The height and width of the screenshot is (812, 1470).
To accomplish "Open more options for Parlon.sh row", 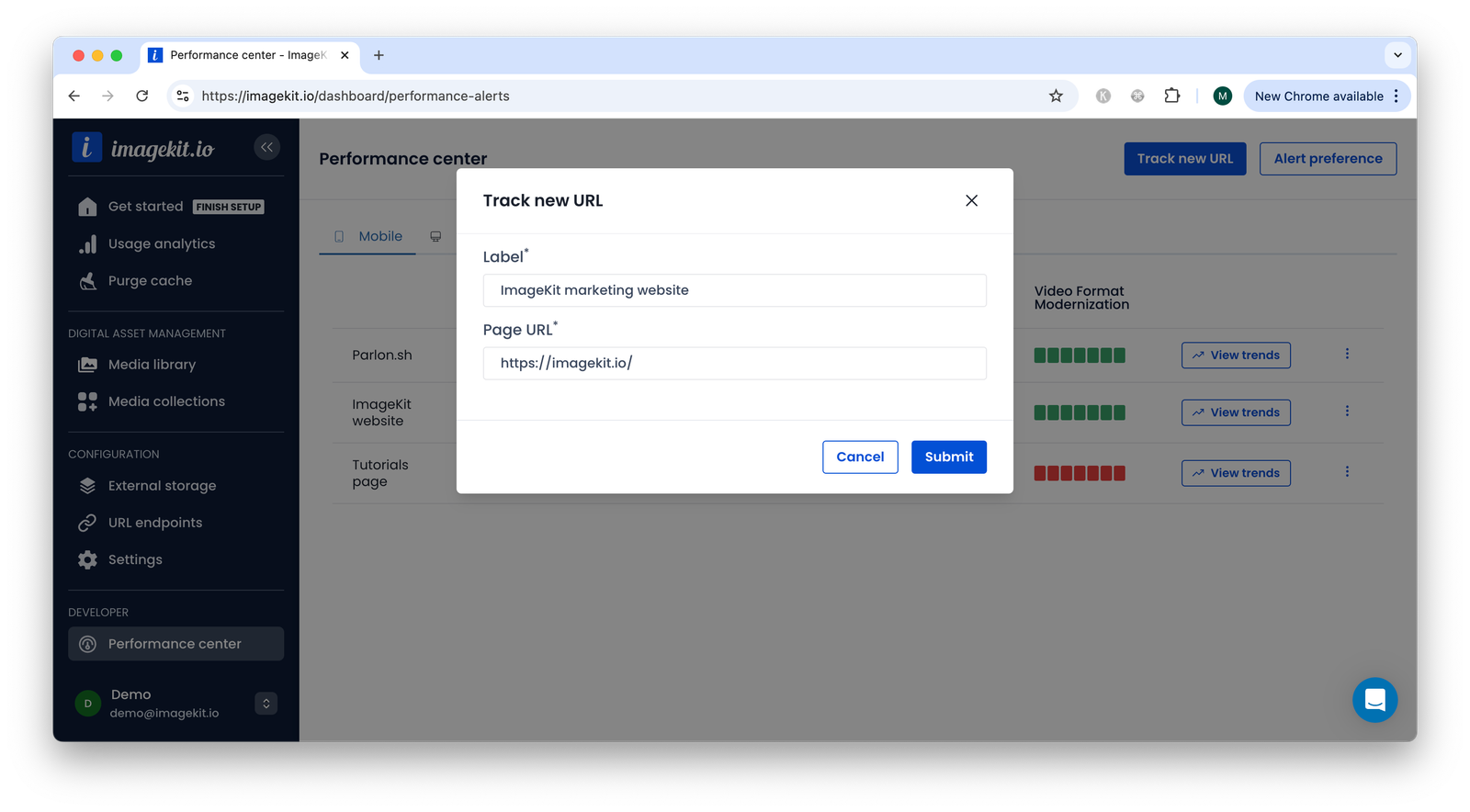I will 1347,355.
